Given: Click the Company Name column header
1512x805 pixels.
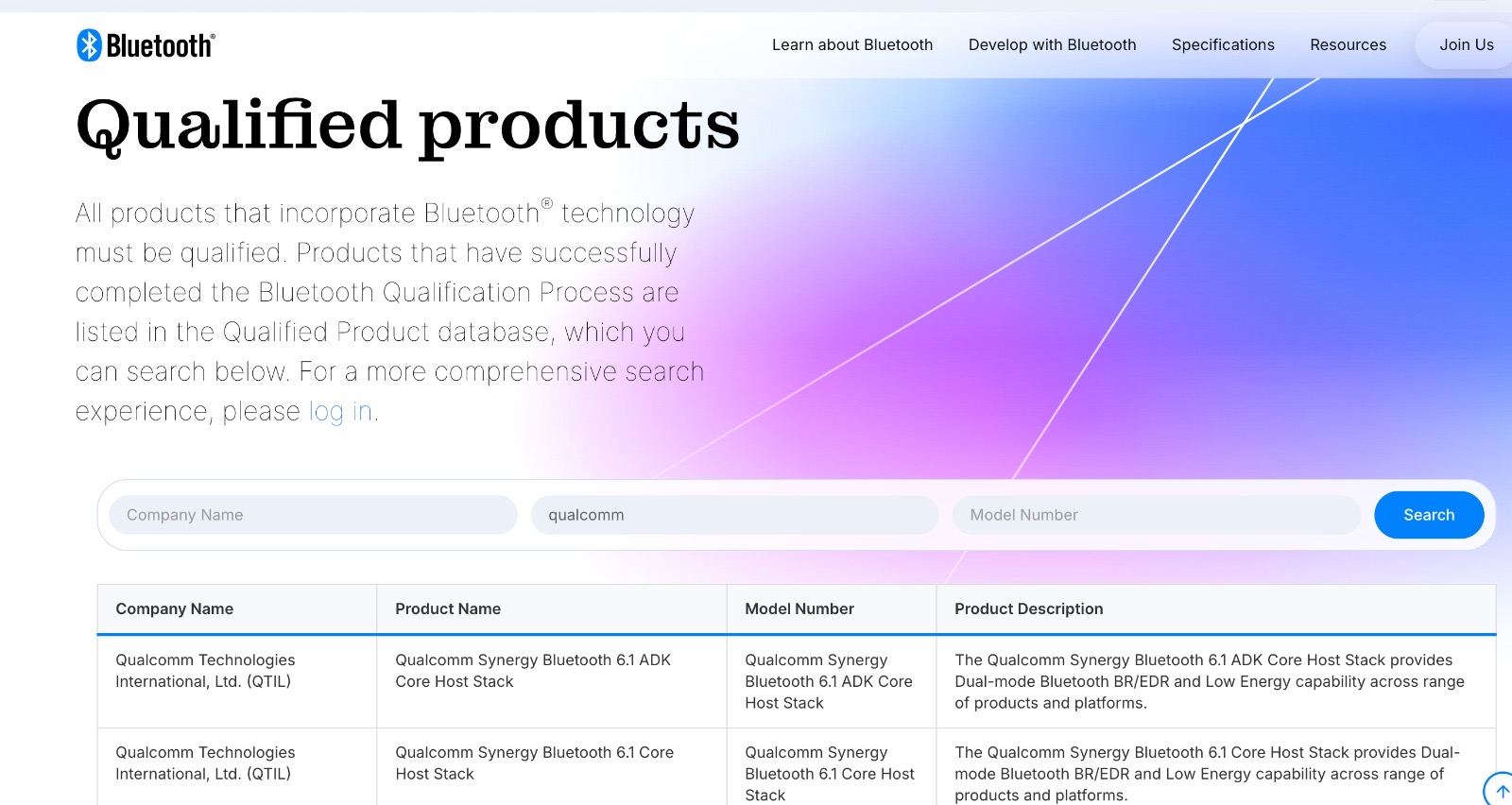Looking at the screenshot, I should [175, 609].
